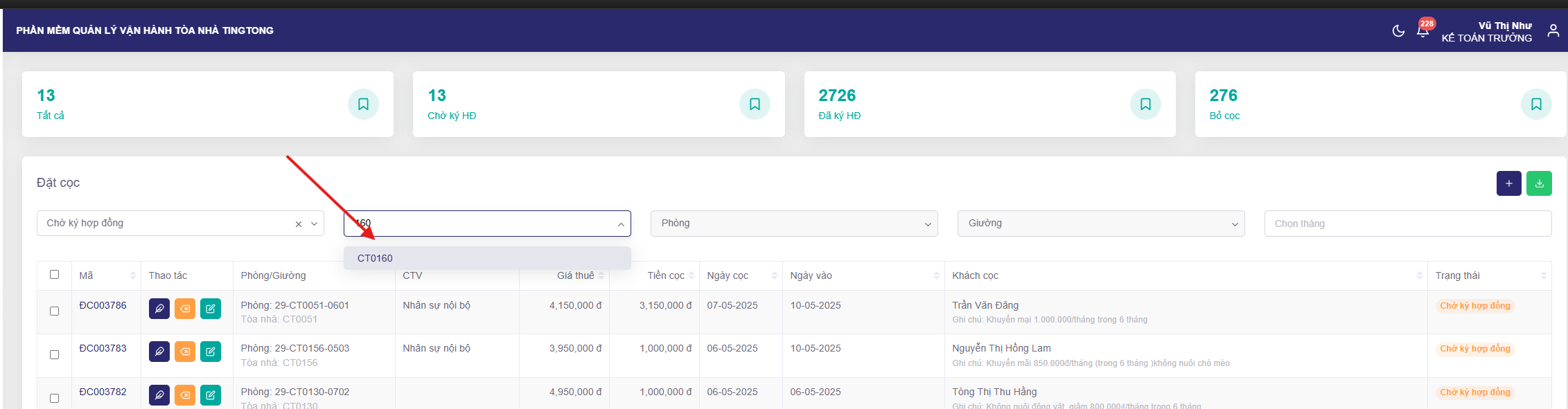
Task: Click the 'Chọn tháng' month input
Action: pyautogui.click(x=1407, y=224)
